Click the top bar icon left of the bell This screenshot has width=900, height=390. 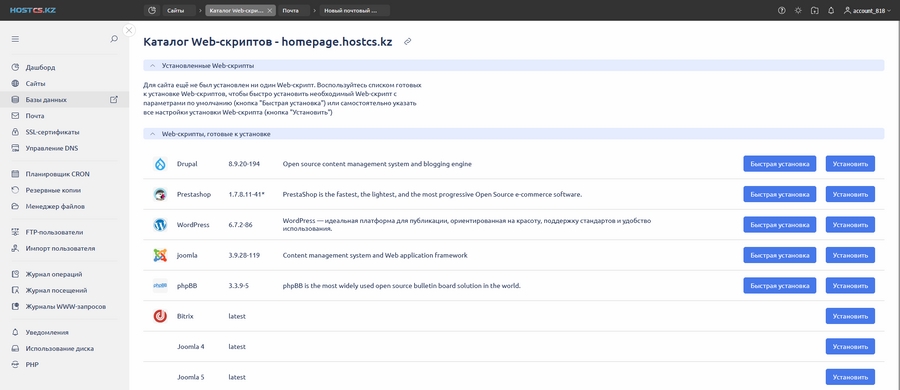click(x=814, y=10)
